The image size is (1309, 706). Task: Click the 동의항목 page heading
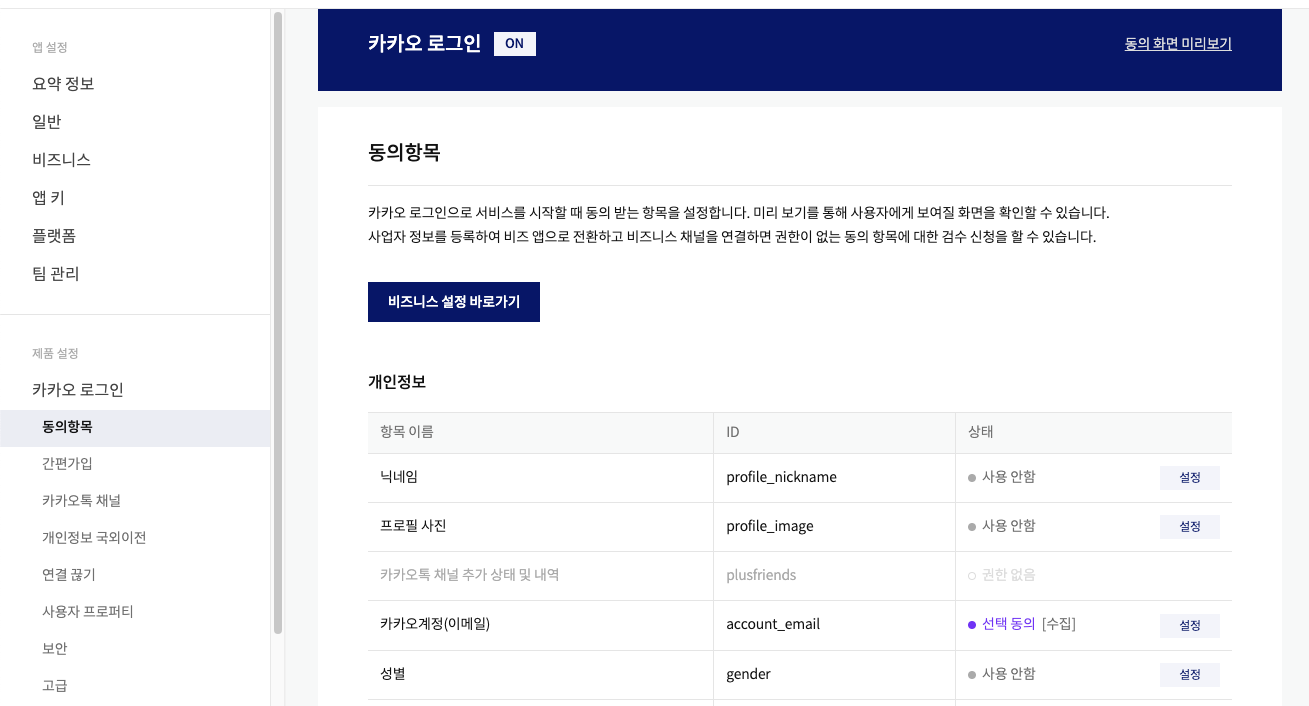(404, 154)
